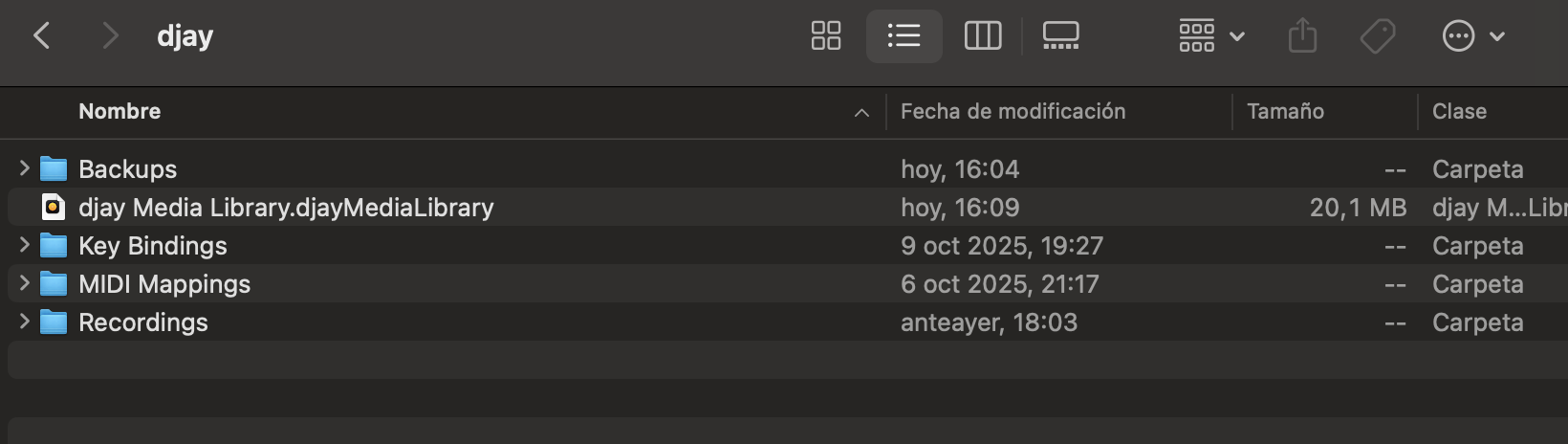The height and width of the screenshot is (444, 1568).
Task: Open the Group By options dropdown
Action: (x=1210, y=36)
